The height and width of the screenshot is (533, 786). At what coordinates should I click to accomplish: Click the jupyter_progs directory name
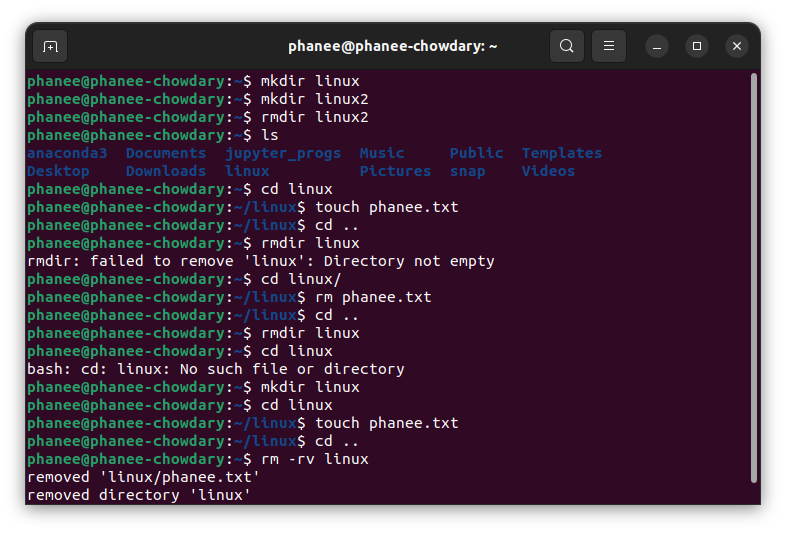pyautogui.click(x=283, y=153)
